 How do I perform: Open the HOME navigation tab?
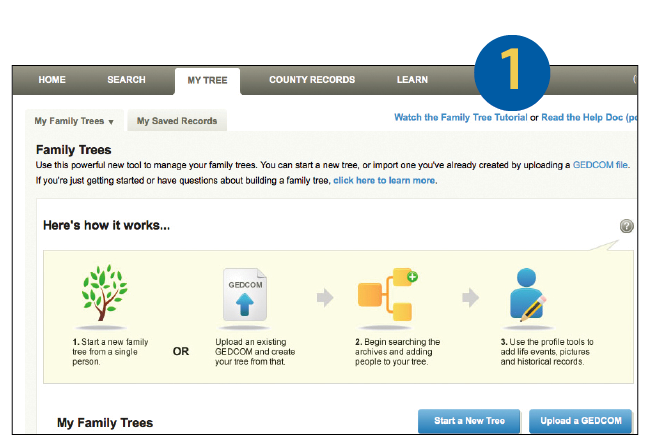(x=52, y=80)
